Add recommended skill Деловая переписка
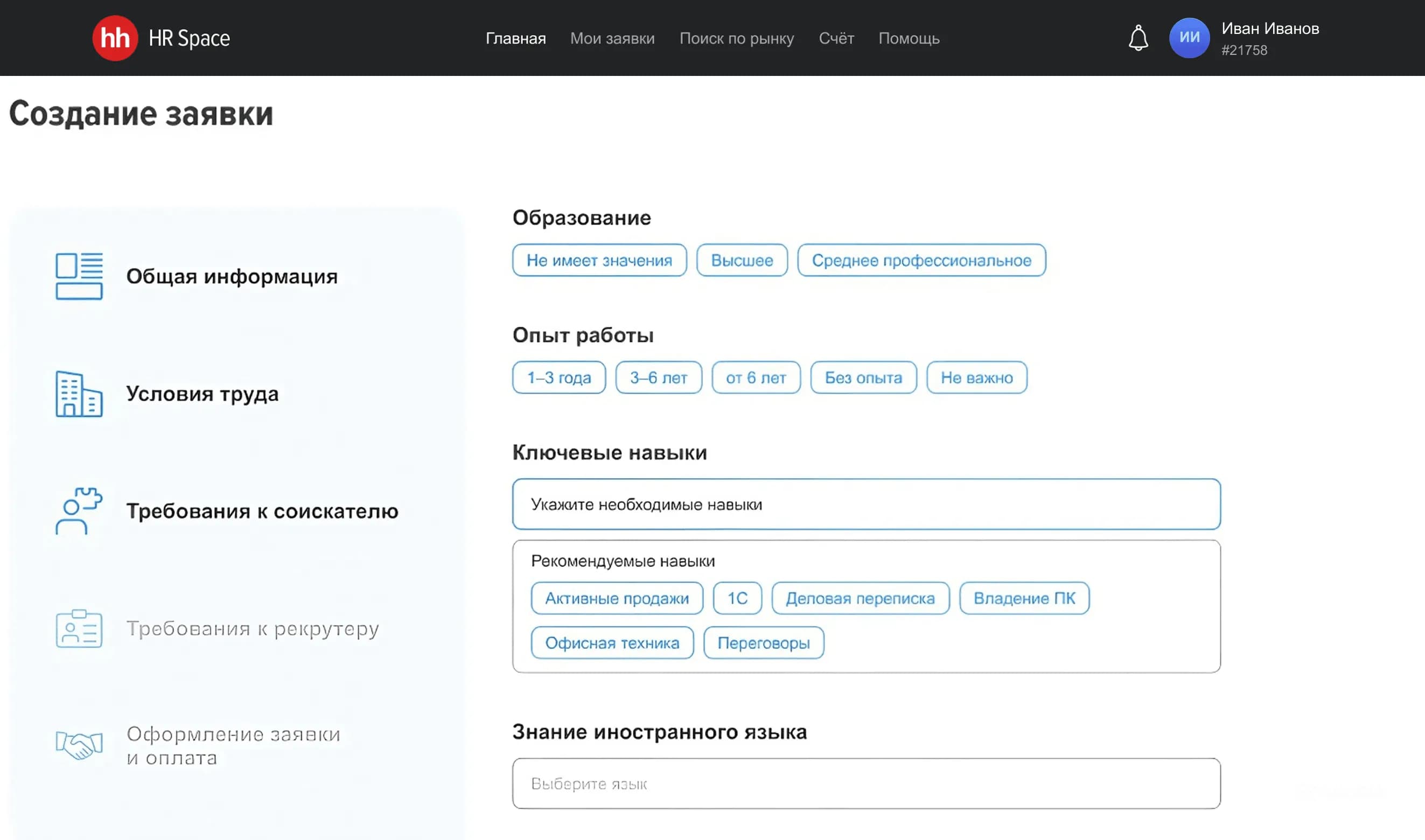 [861, 598]
